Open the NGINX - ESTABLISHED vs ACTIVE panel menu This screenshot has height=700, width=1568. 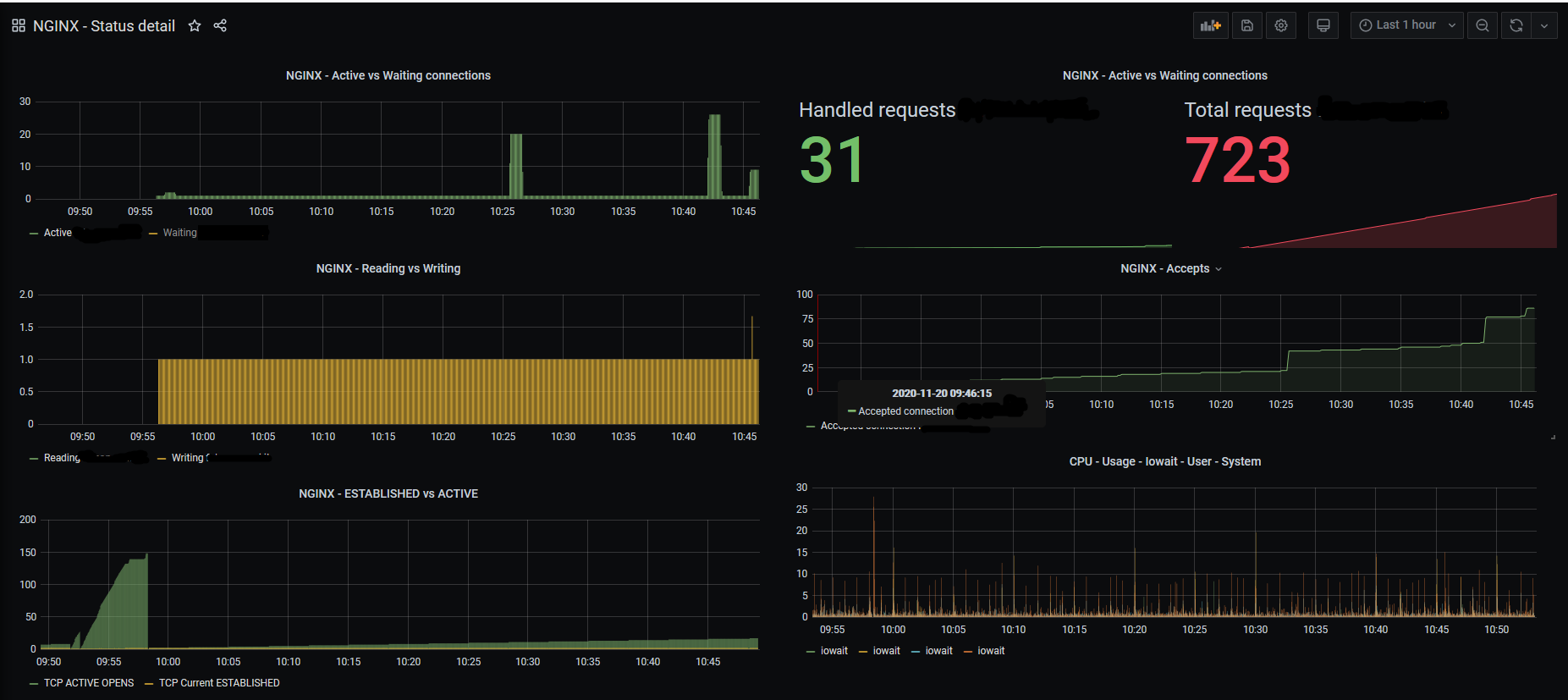[x=388, y=493]
